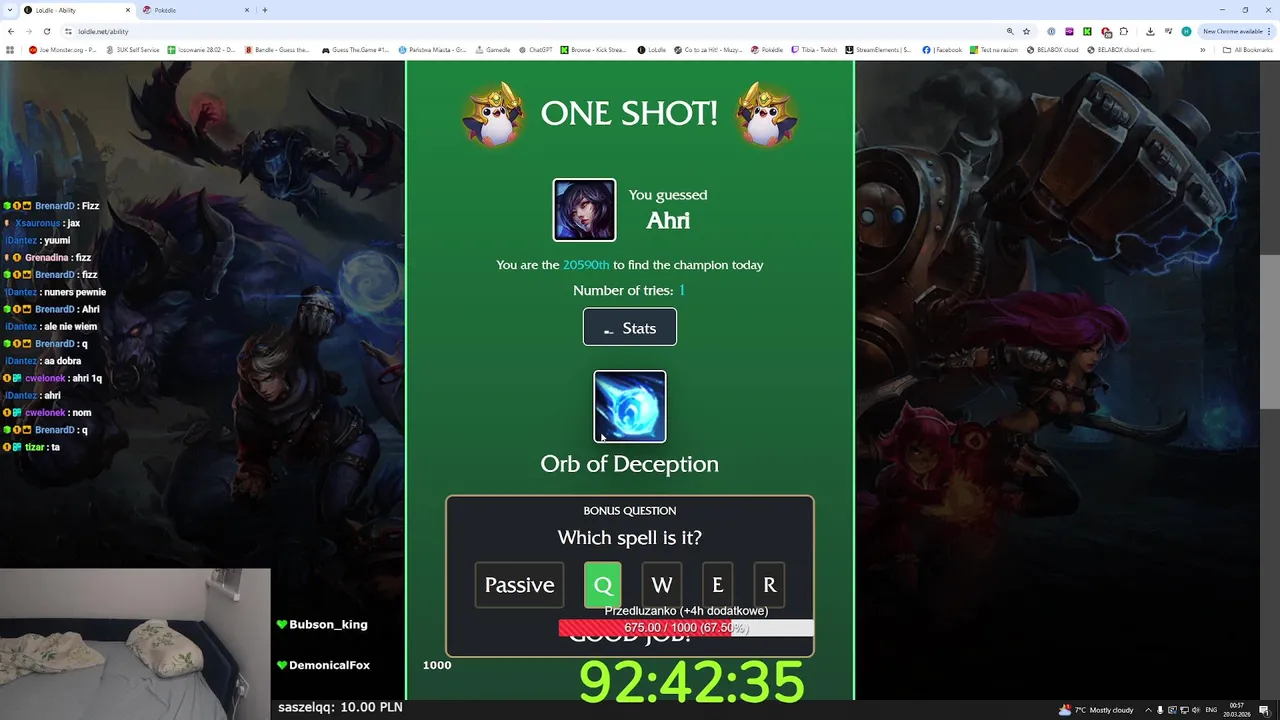The width and height of the screenshot is (1280, 720).
Task: Open the losowanie 28.02 bookmark
Action: tap(202, 49)
